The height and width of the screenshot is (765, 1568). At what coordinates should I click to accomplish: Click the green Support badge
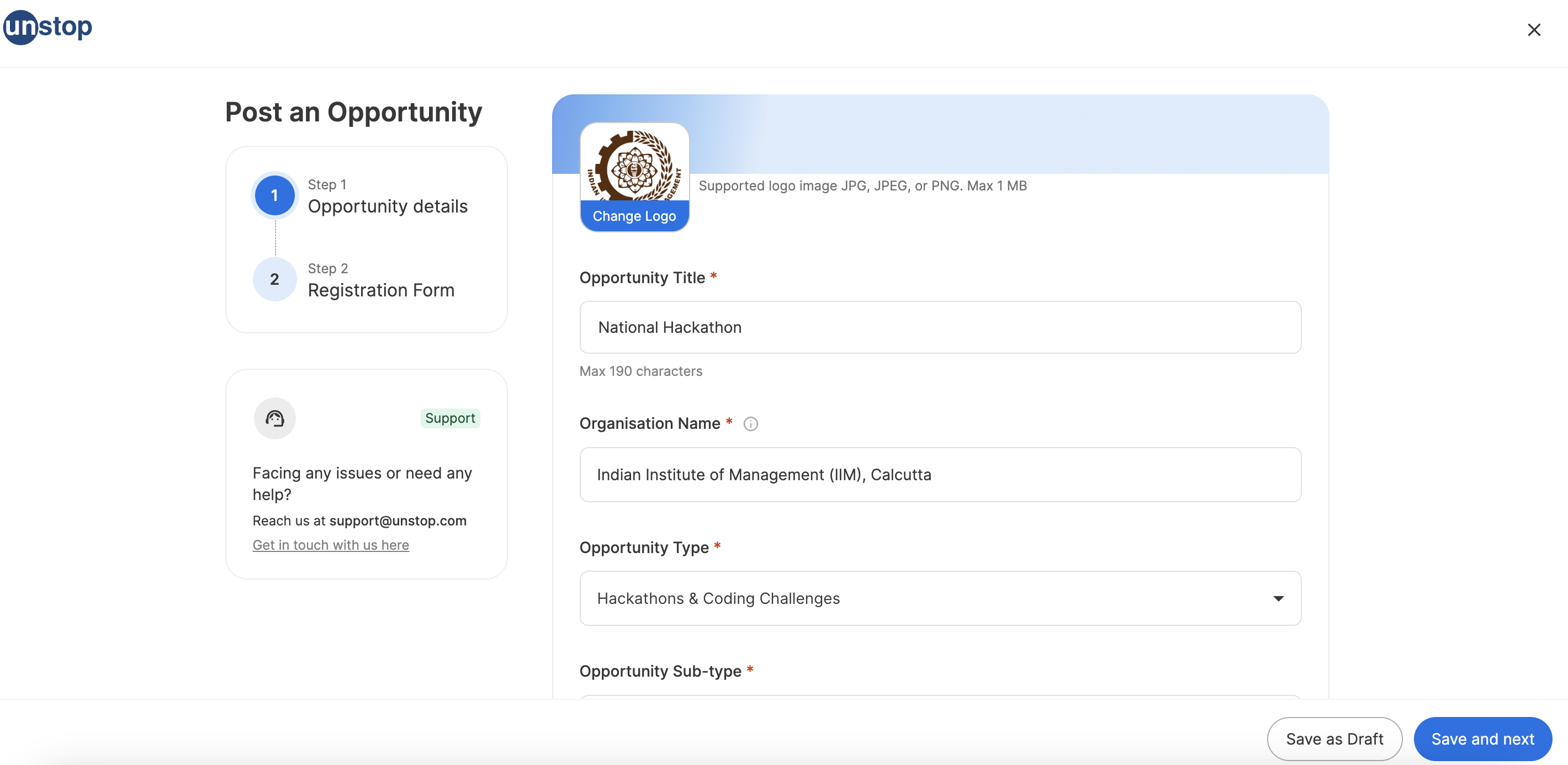[x=450, y=418]
